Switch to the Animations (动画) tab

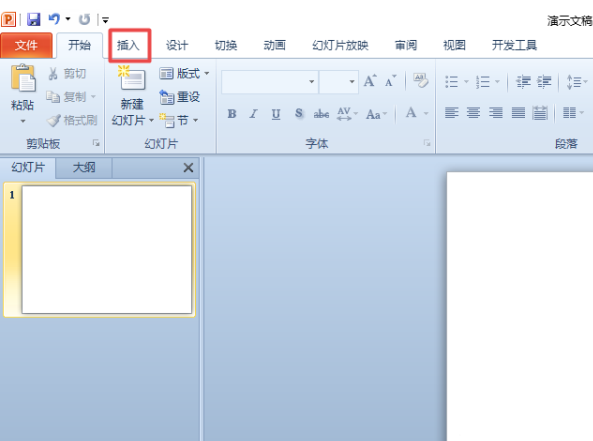(x=275, y=45)
